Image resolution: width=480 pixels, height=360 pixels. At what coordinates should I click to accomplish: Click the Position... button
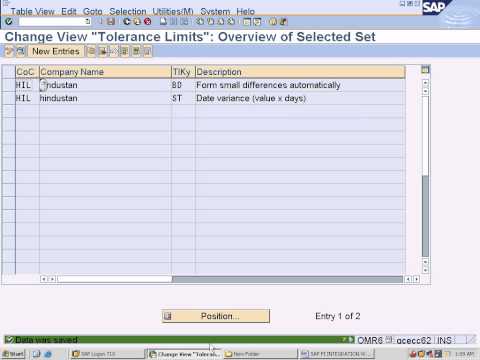216,316
